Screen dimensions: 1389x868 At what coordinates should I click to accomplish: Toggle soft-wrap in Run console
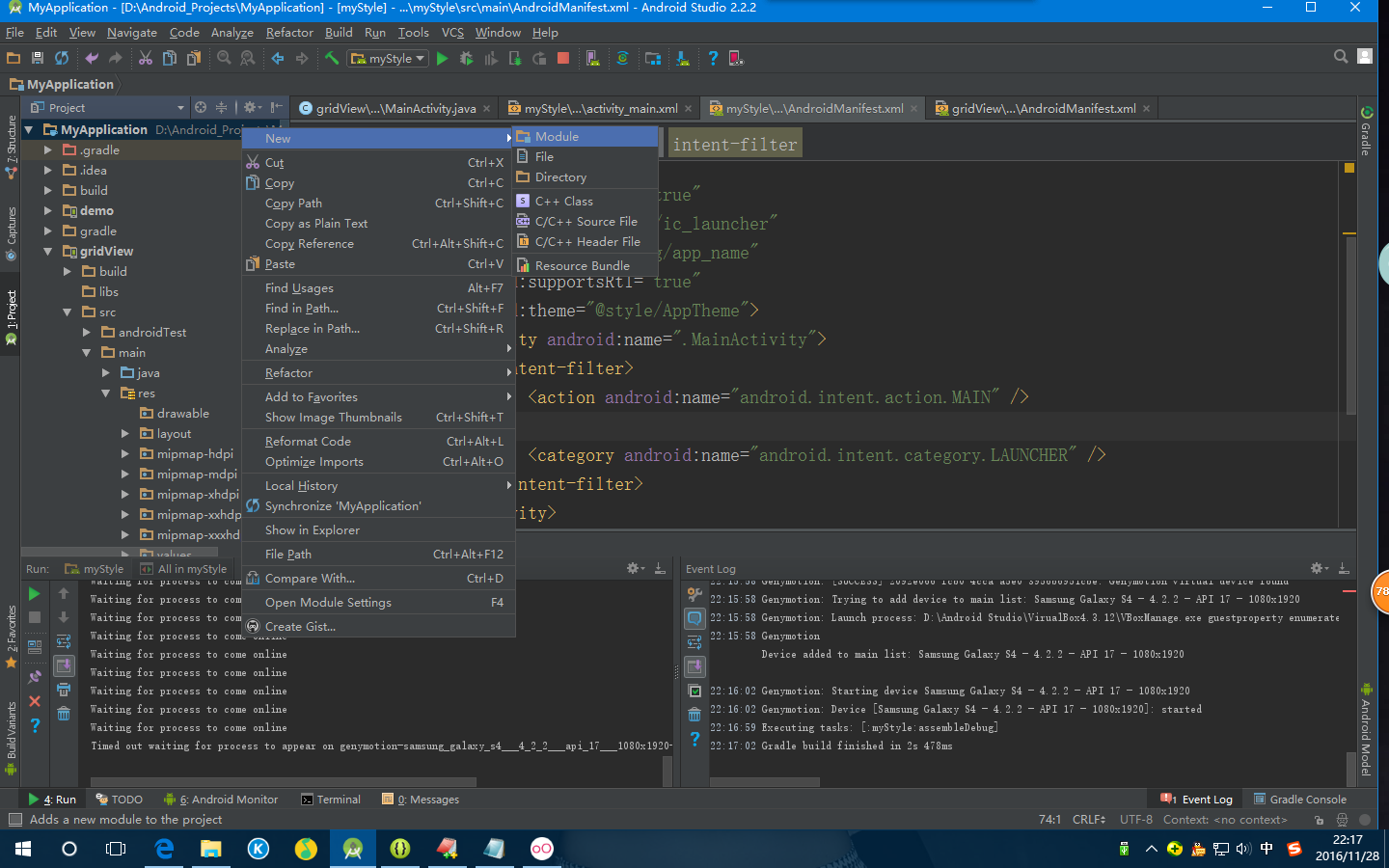64,641
